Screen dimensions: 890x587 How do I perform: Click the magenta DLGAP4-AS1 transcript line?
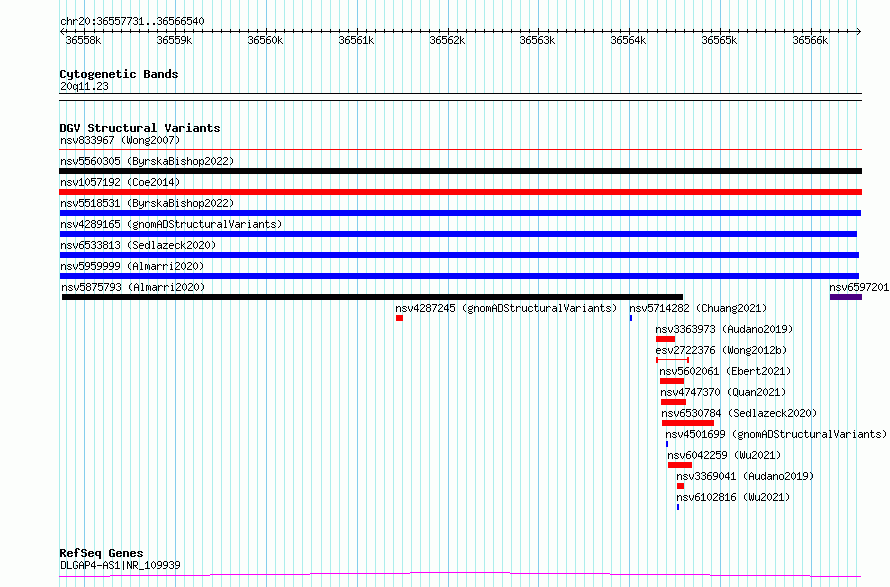tap(460, 575)
